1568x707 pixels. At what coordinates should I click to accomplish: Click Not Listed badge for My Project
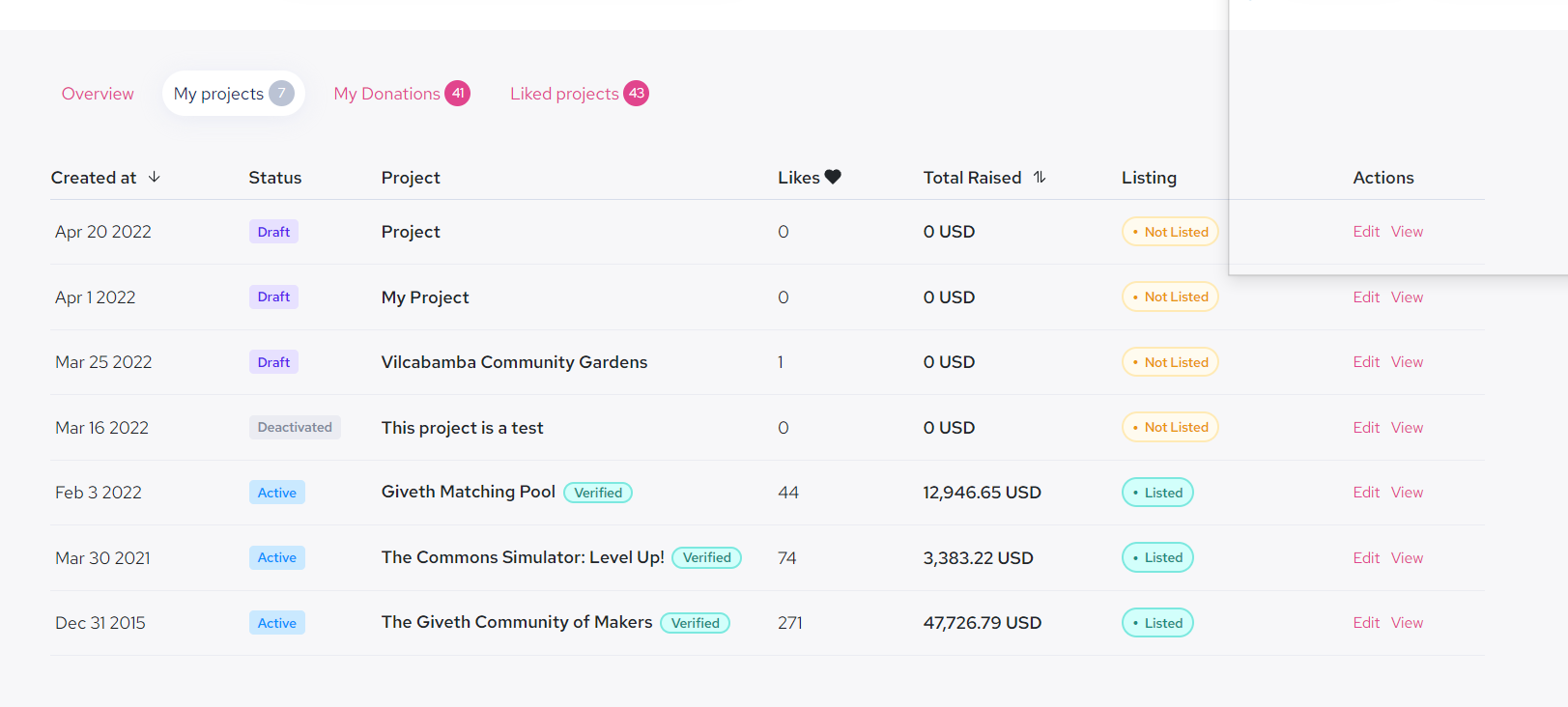tap(1170, 297)
